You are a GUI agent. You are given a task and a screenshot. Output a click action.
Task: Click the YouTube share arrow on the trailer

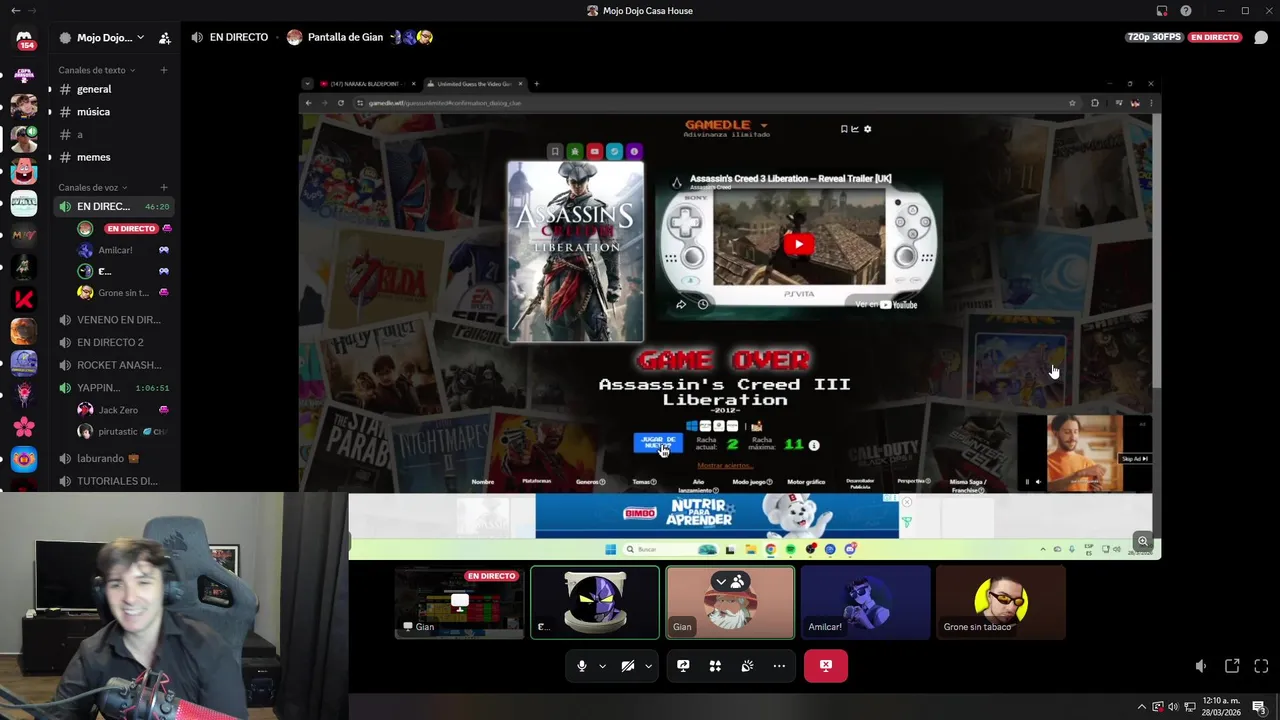pos(681,304)
